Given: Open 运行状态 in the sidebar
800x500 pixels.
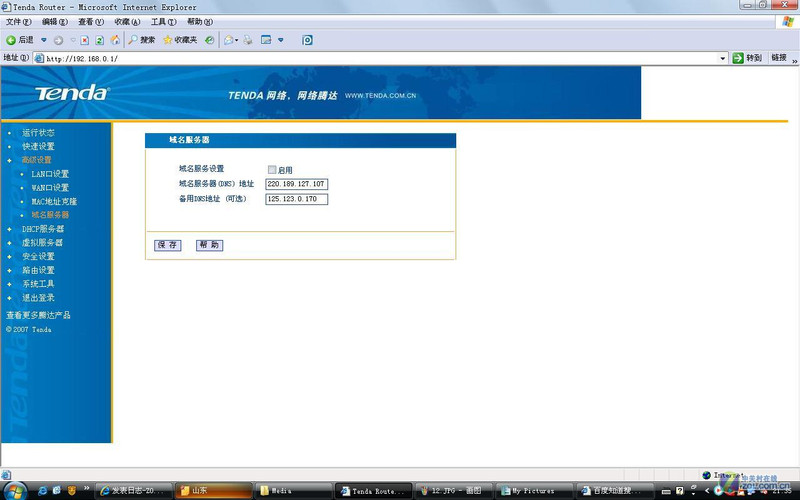Looking at the screenshot, I should [x=38, y=133].
